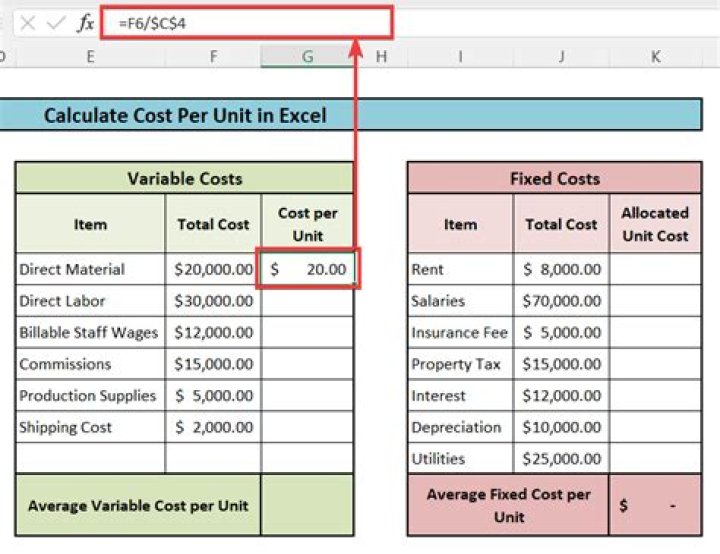Select the $ 20.00 cost per unit cell
Viewport: 720px width, 554px height.
click(308, 269)
